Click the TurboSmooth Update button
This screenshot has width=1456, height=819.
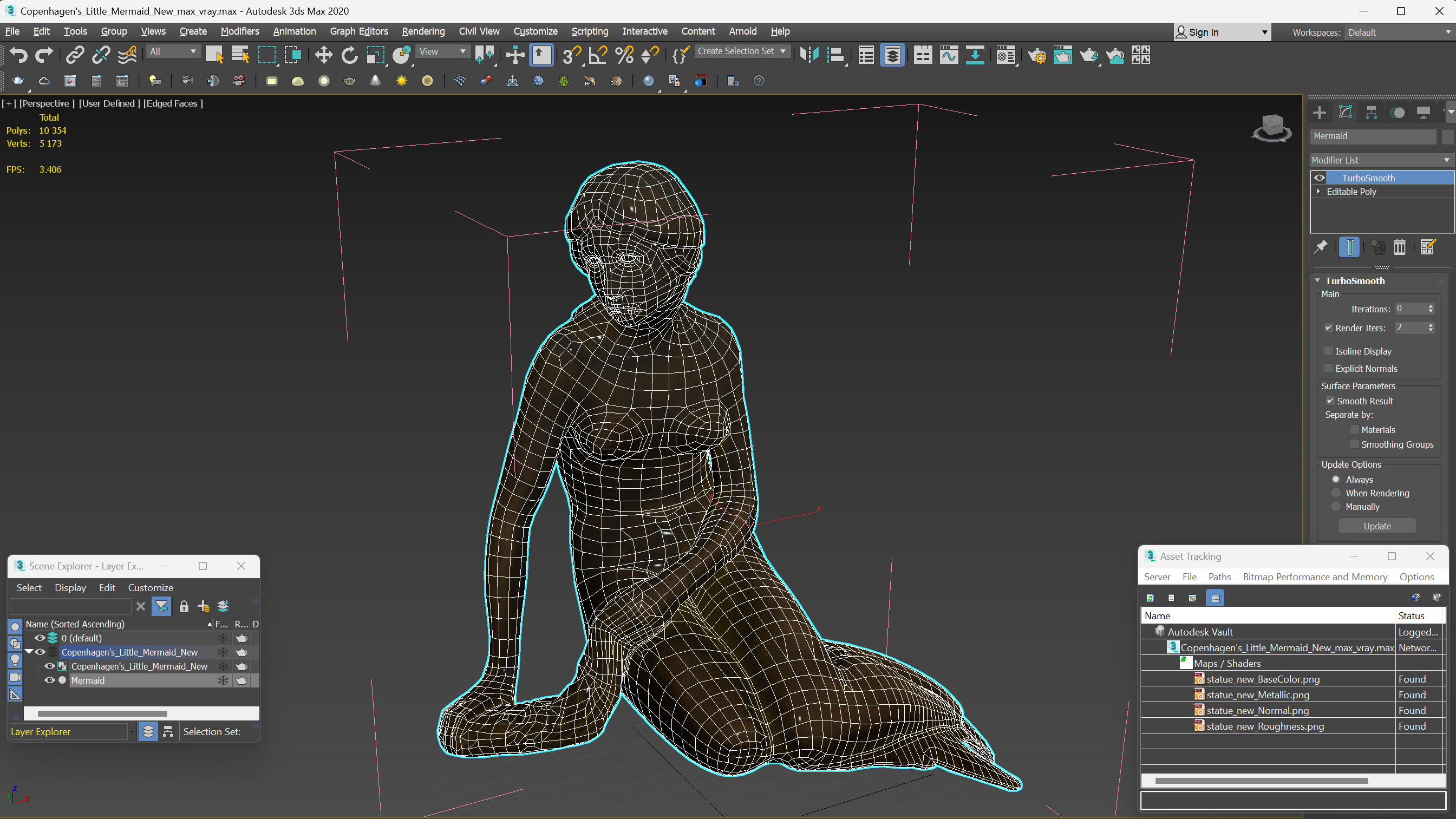pos(1377,526)
